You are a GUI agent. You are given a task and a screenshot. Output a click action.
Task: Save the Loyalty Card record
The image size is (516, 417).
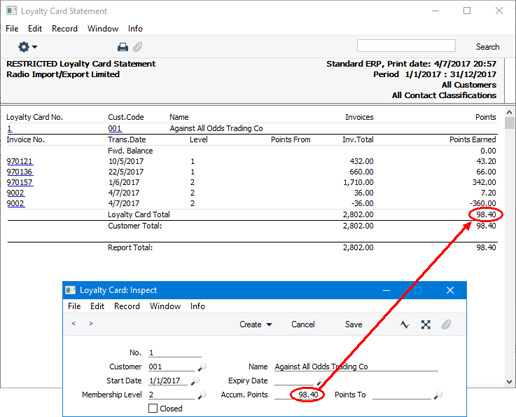(x=354, y=324)
